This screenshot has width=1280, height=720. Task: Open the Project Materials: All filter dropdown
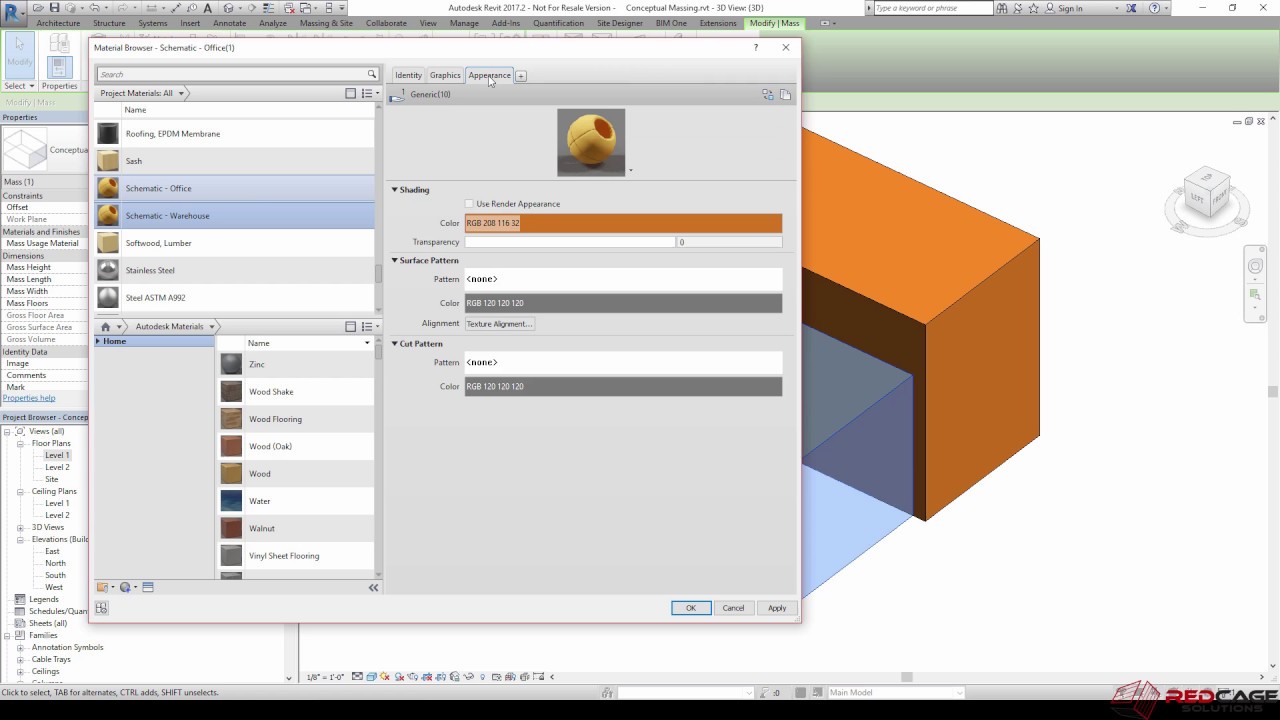pos(181,93)
